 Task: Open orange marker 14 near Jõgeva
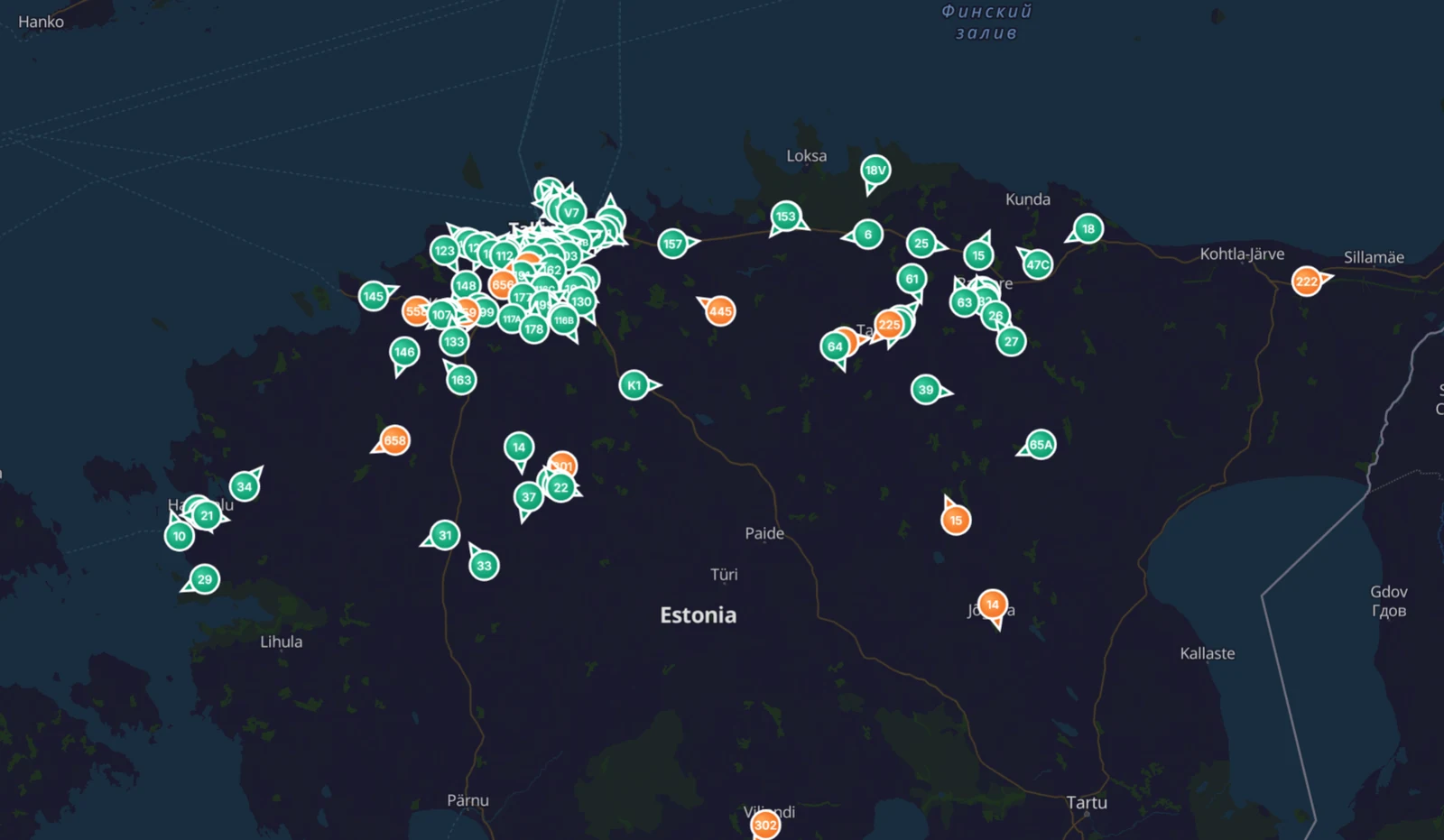tap(993, 605)
